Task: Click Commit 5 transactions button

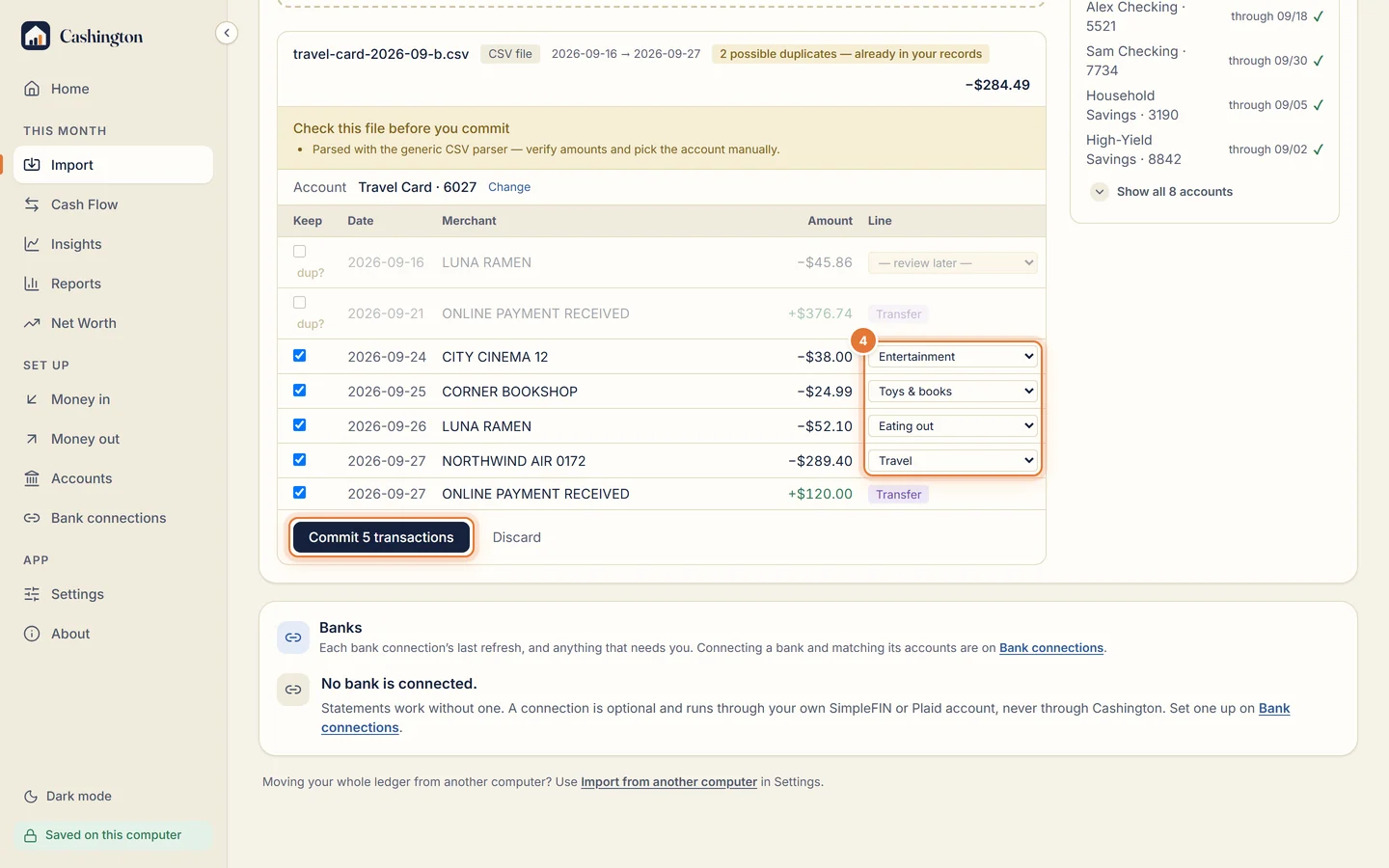Action: click(x=381, y=537)
